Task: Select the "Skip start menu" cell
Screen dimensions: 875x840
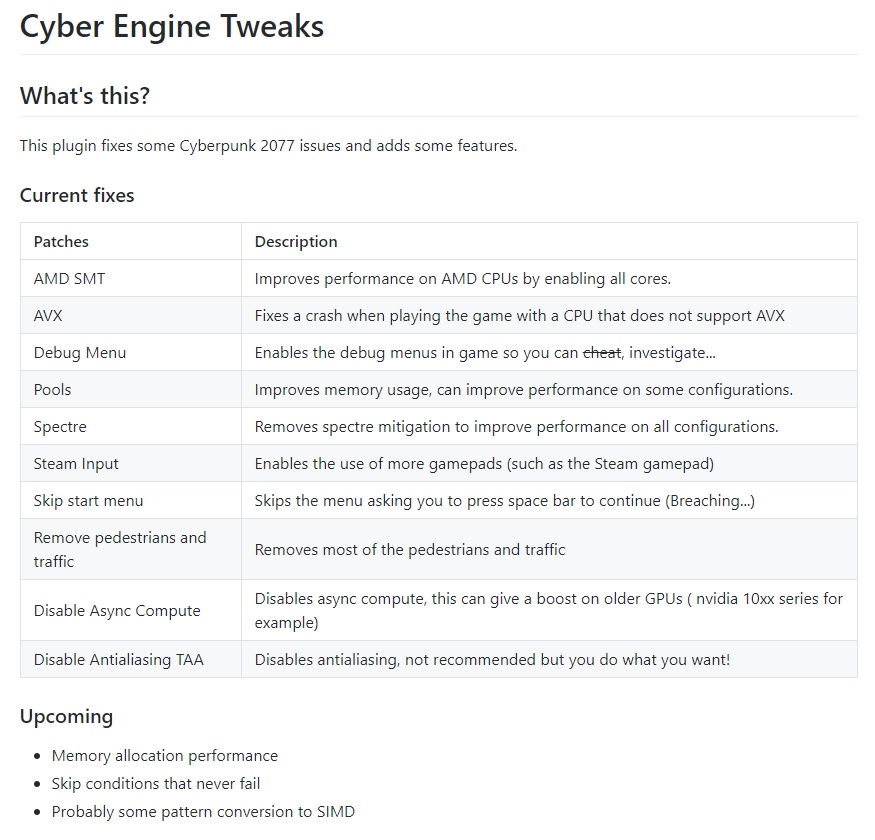Action: (x=88, y=500)
